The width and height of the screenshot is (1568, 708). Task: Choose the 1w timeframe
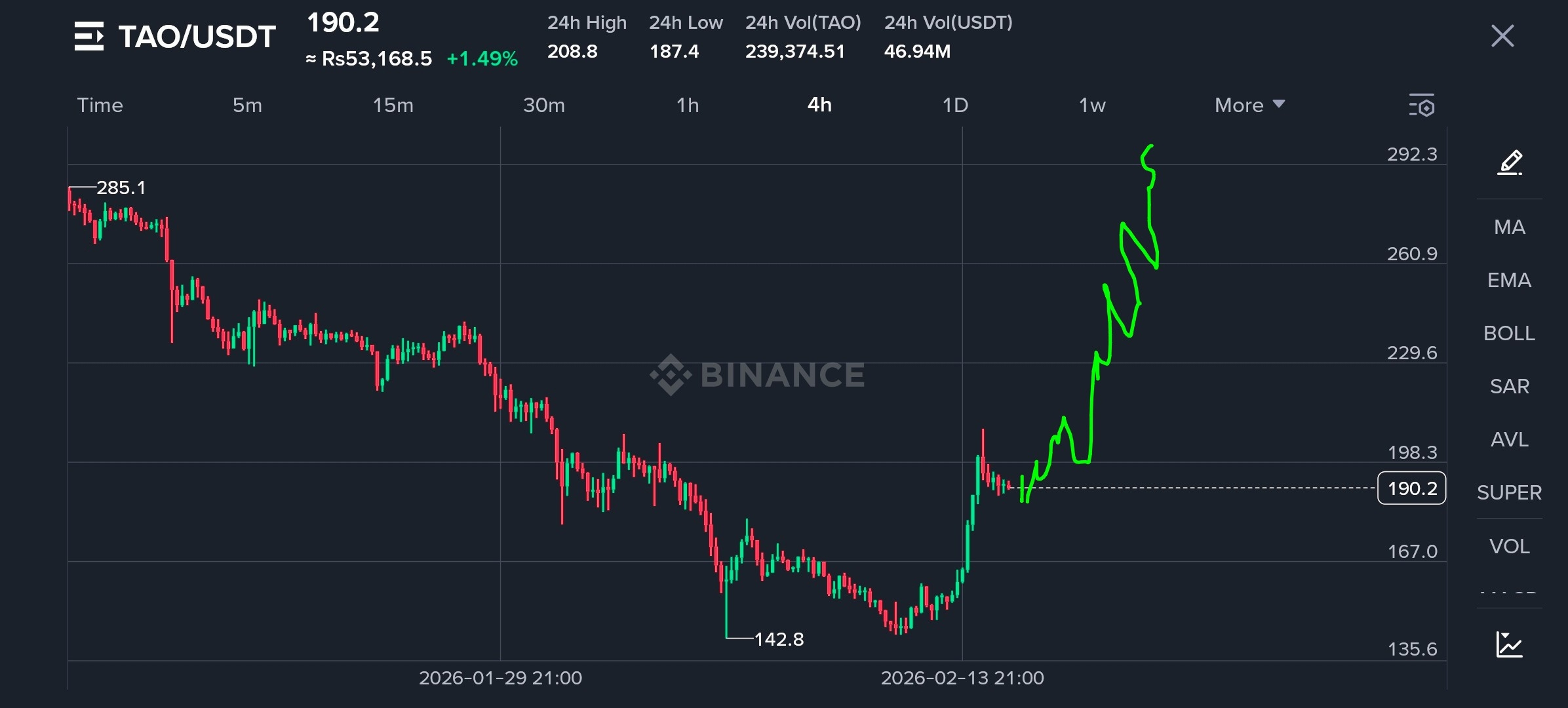tap(1092, 105)
